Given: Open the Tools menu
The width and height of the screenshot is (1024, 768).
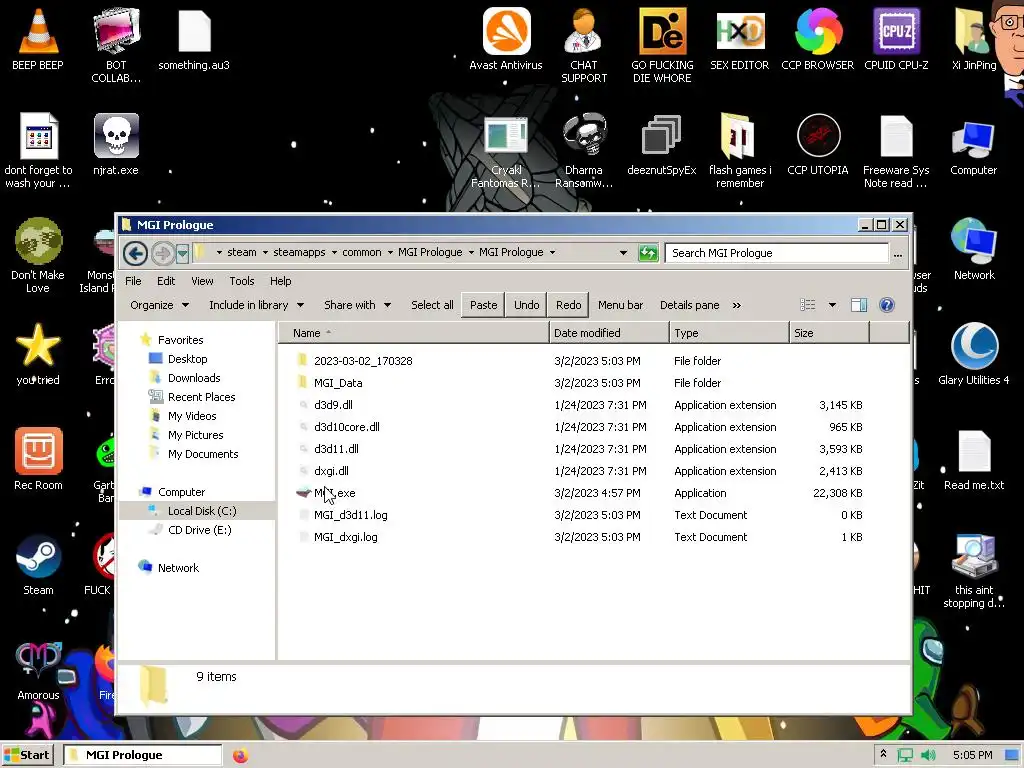Looking at the screenshot, I should [x=242, y=281].
